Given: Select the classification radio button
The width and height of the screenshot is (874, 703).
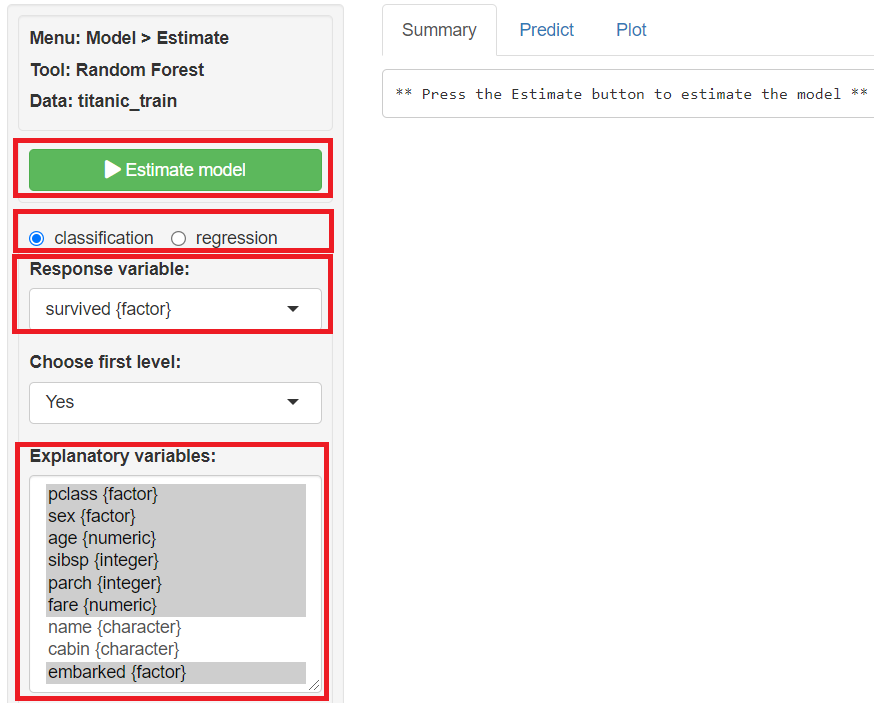Looking at the screenshot, I should (37, 238).
